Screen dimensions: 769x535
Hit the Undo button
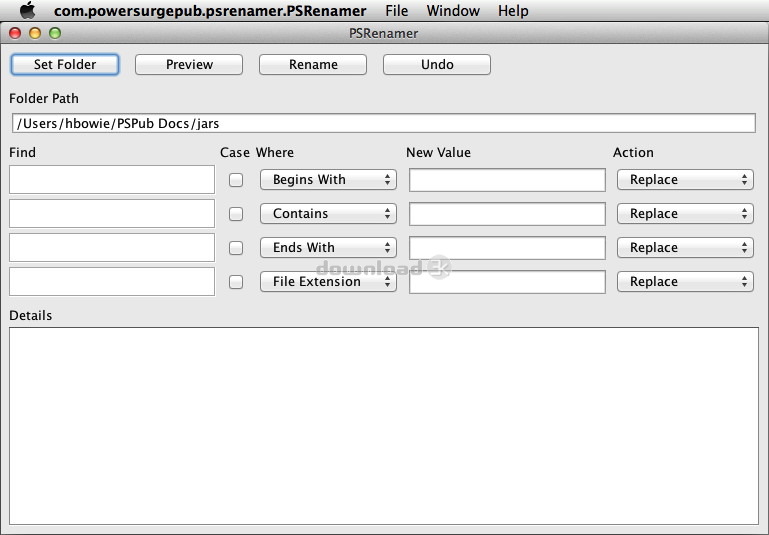[x=437, y=64]
